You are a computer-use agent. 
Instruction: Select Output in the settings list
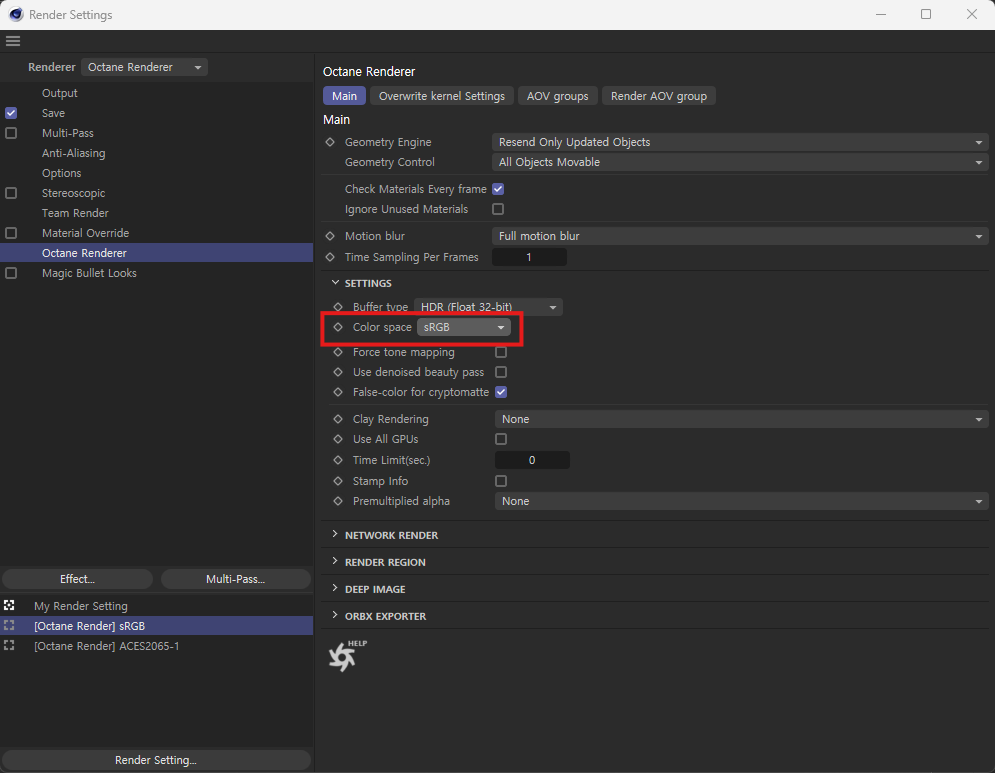60,93
